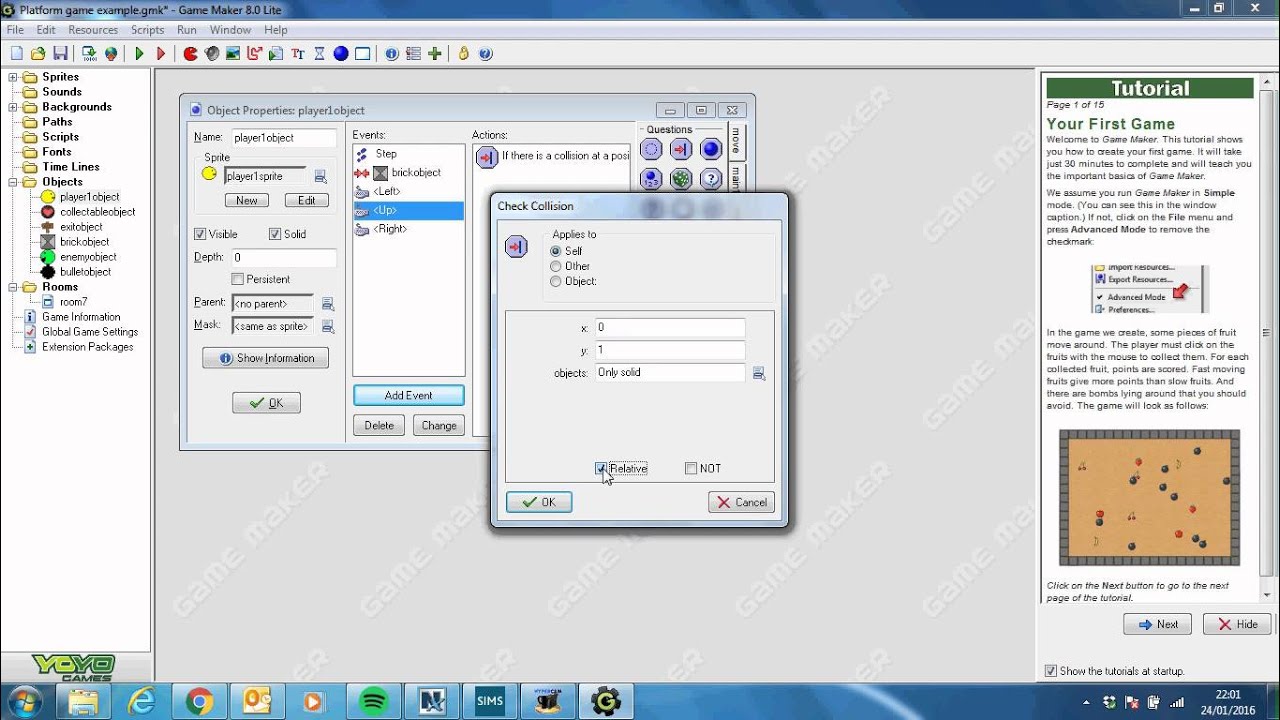
Task: Select the Object radio button
Action: click(556, 281)
